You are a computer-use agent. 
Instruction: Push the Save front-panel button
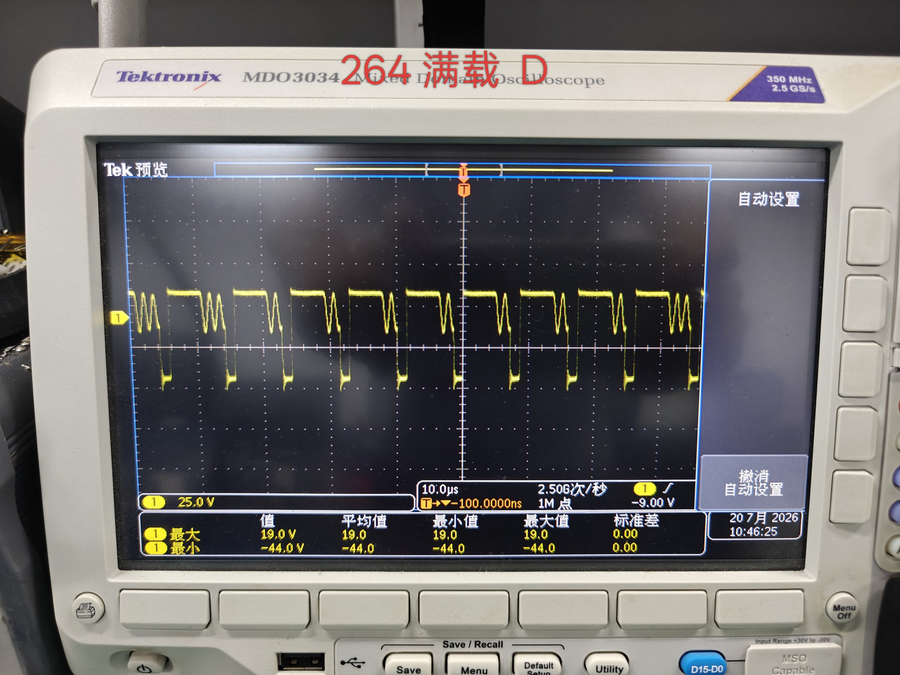pyautogui.click(x=408, y=665)
